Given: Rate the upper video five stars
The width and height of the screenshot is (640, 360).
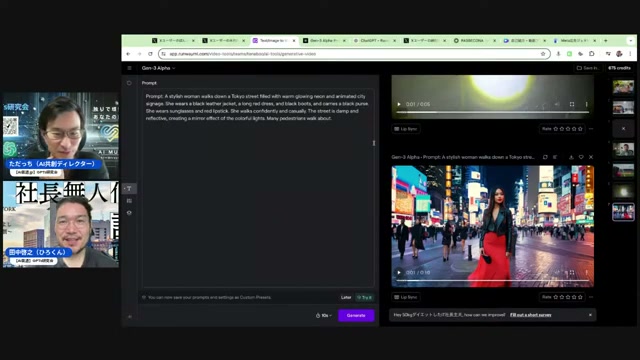Looking at the screenshot, I should [x=580, y=129].
